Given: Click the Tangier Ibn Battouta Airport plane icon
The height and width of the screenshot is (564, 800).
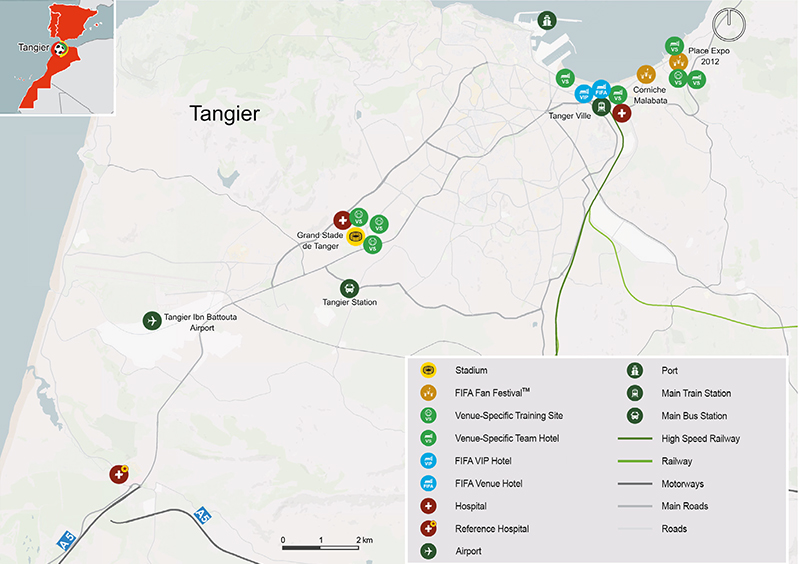Looking at the screenshot, I should (x=152, y=321).
